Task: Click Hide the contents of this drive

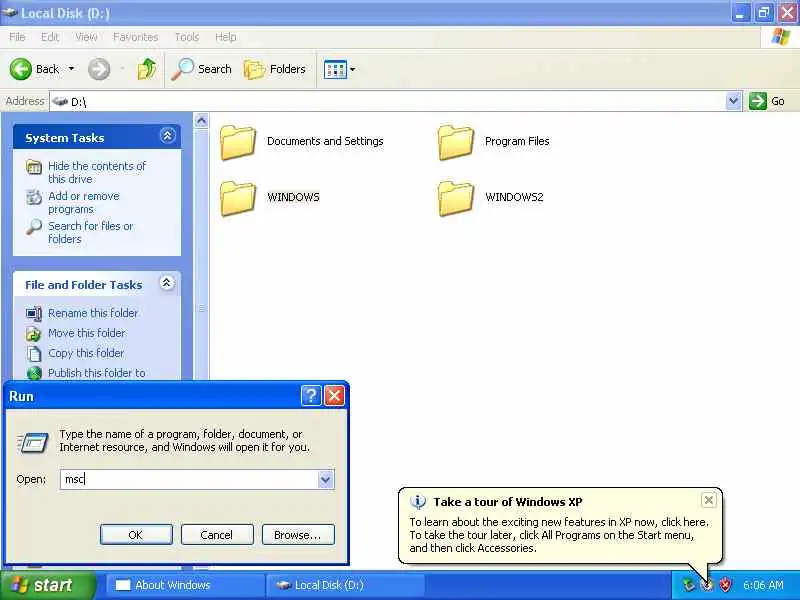Action: tap(97, 172)
